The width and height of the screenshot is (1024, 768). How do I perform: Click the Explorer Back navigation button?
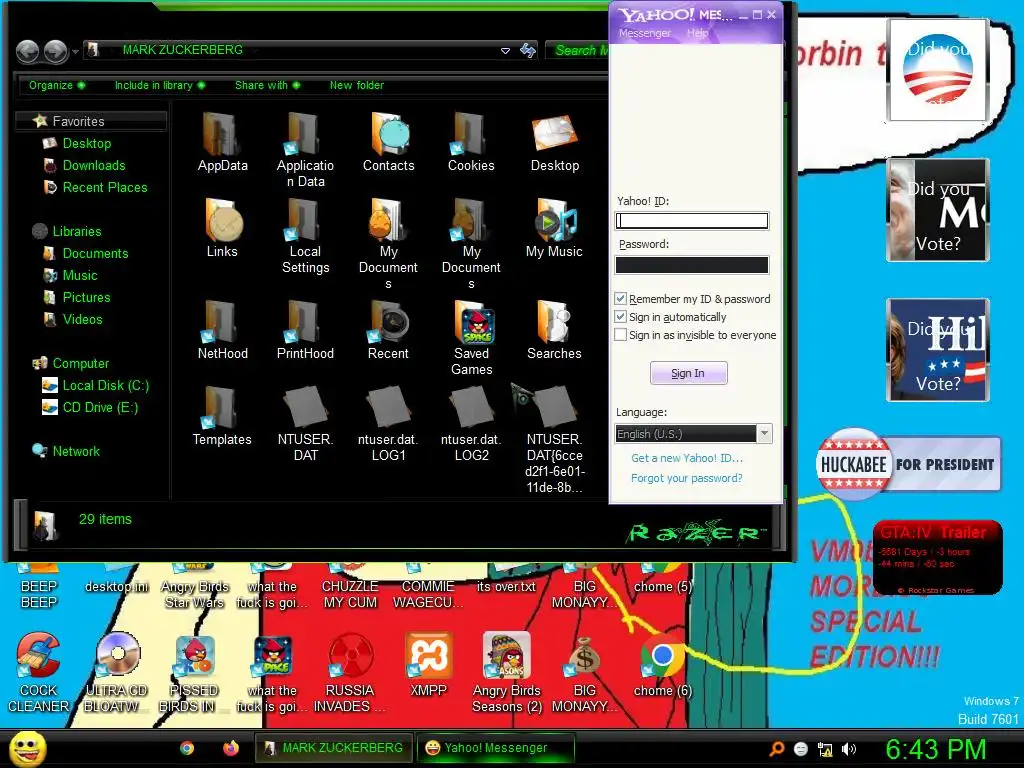coord(27,51)
